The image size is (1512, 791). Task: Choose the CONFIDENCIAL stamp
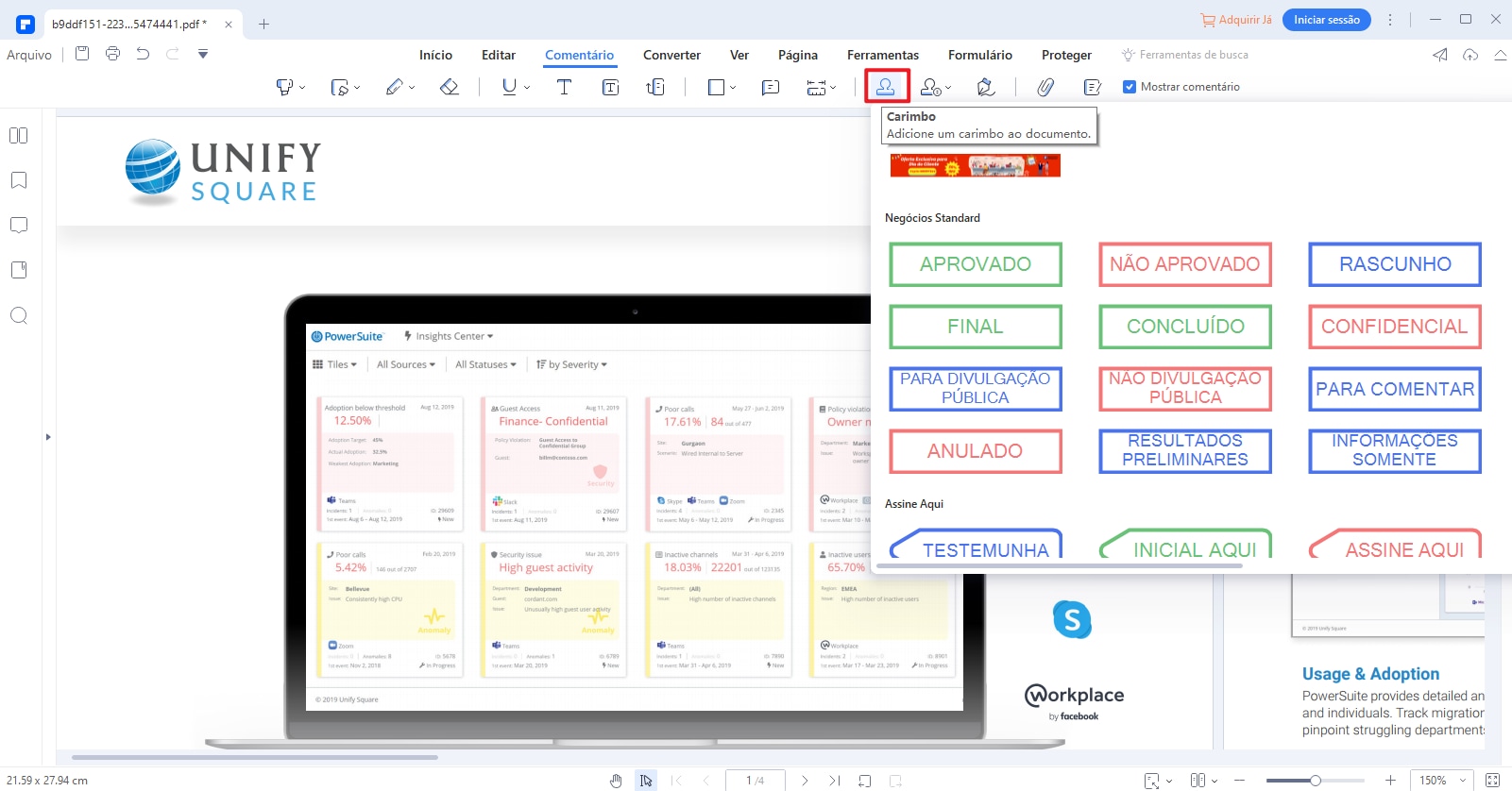tap(1395, 327)
